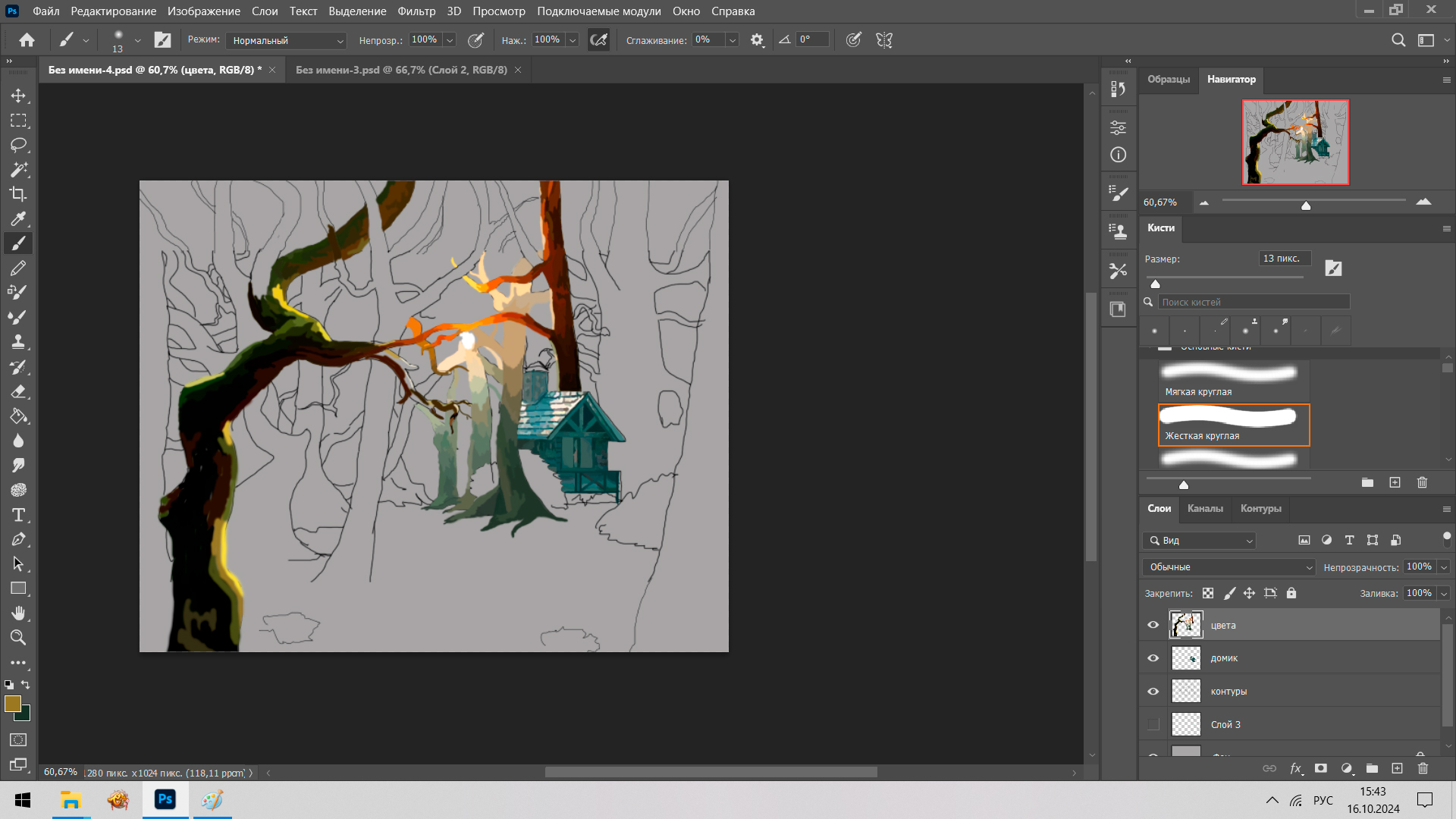This screenshot has height=819, width=1456.
Task: Hide the 'цвета' layer
Action: coord(1153,625)
